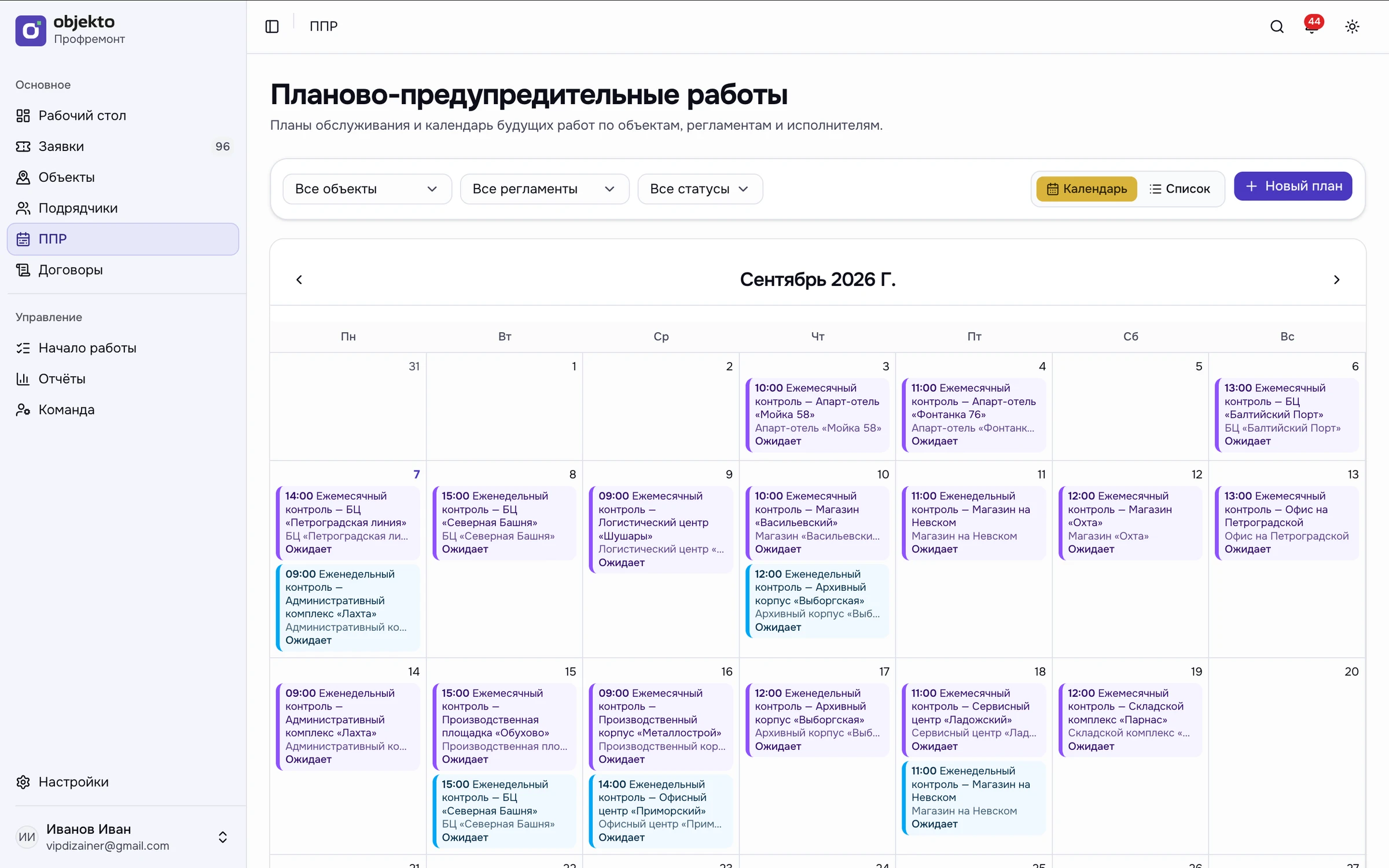Go to Заявки section

coord(123,146)
